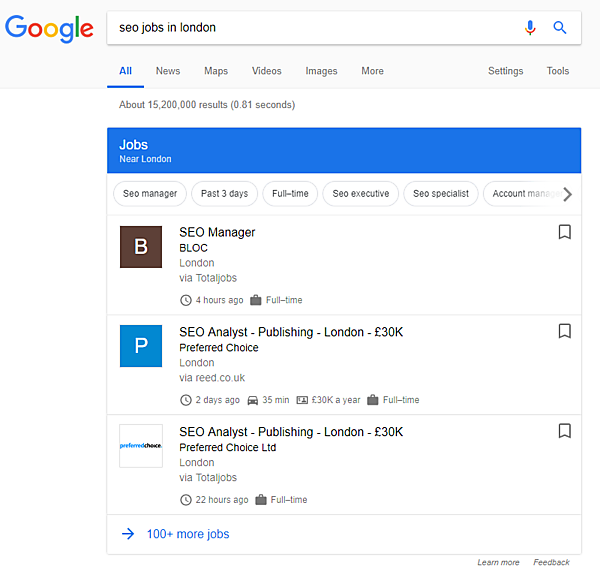
Task: Open SEO Analyst job from Preferred Choice Ltd
Action: pyautogui.click(x=291, y=432)
